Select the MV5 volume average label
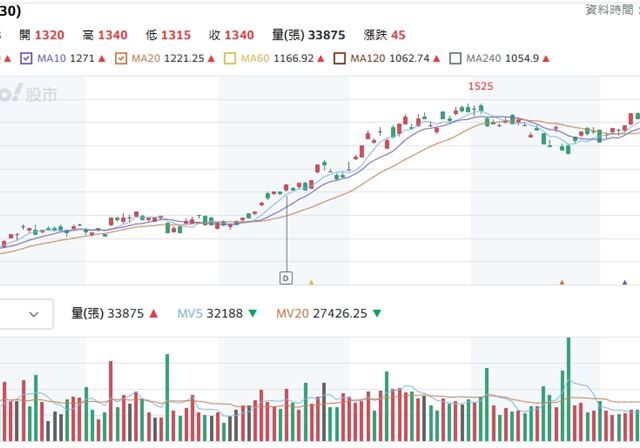The height and width of the screenshot is (448, 640). pyautogui.click(x=190, y=314)
